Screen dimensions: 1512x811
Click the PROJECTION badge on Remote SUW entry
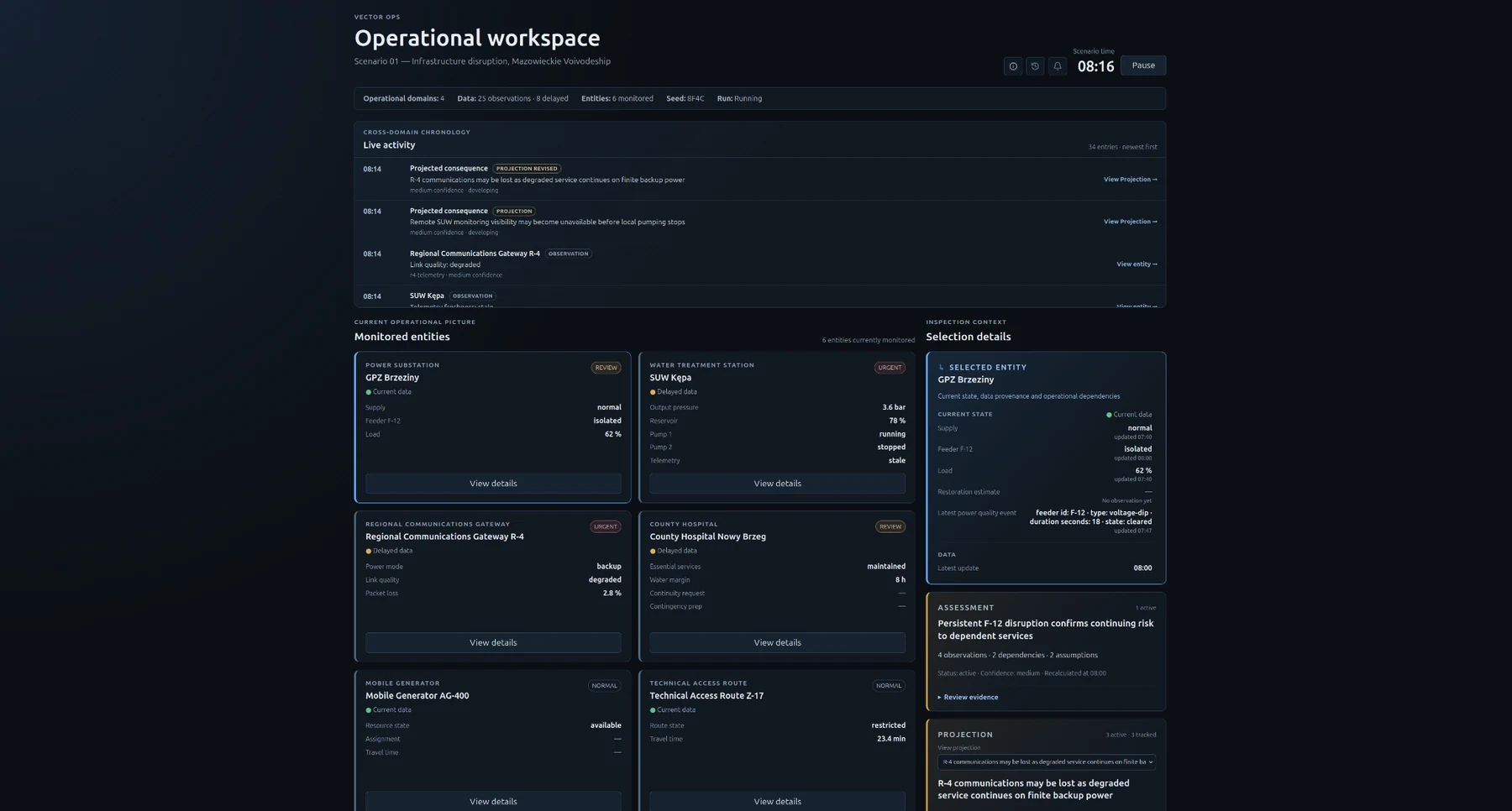pos(514,212)
